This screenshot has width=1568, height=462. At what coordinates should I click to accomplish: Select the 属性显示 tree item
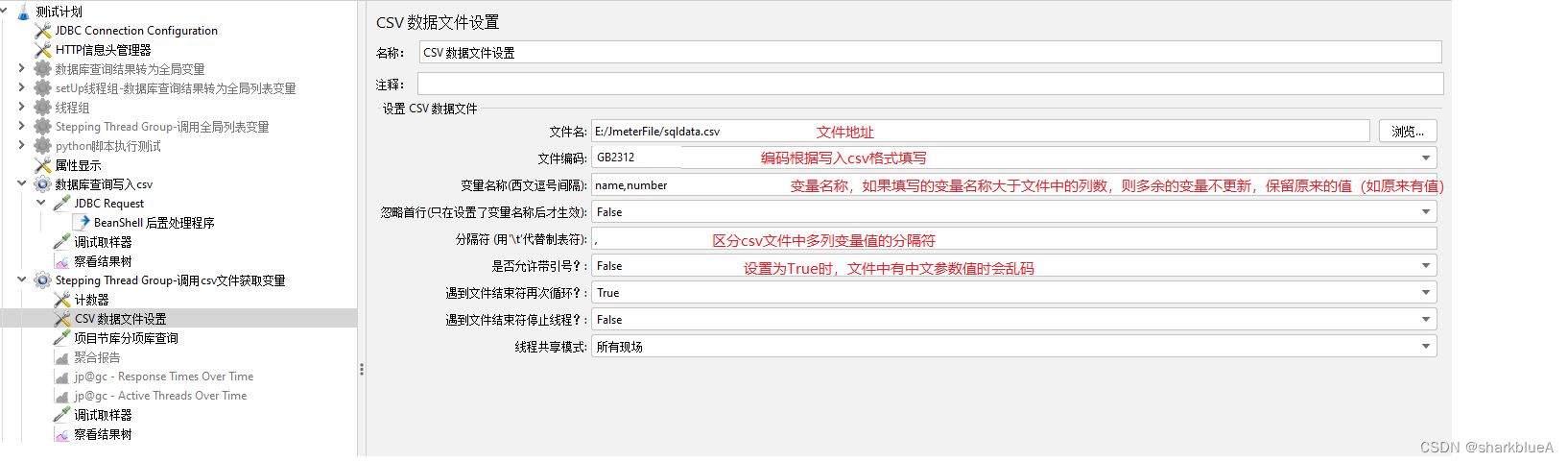(x=78, y=165)
